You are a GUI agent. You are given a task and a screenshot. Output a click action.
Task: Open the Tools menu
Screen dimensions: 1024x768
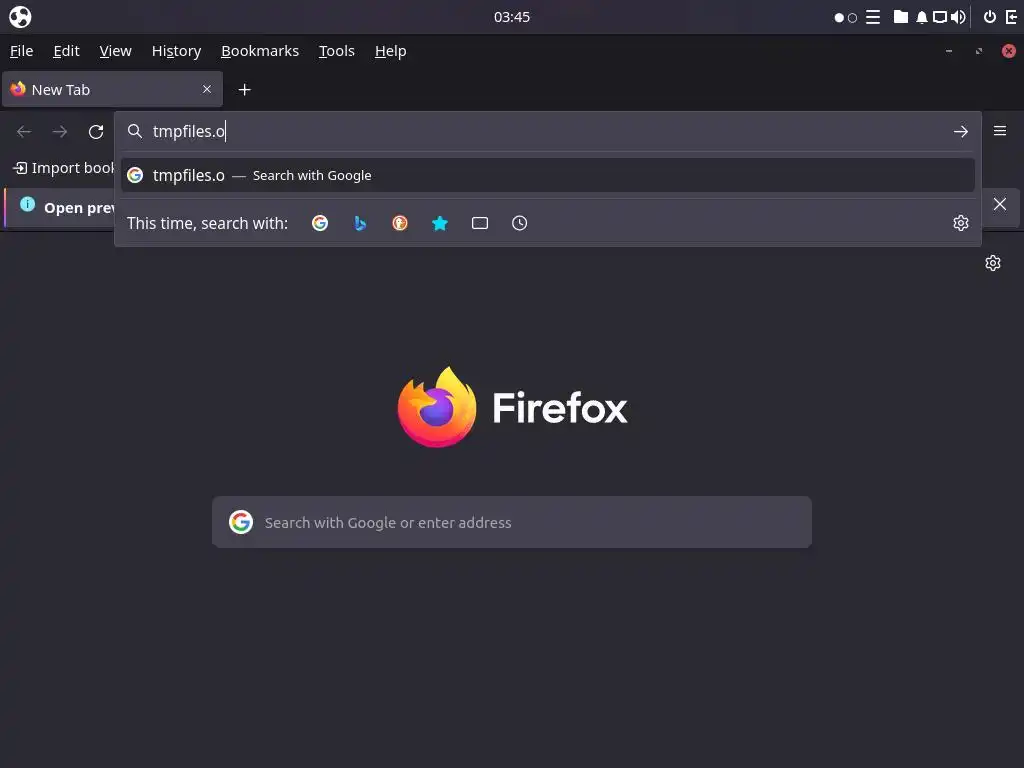point(337,51)
